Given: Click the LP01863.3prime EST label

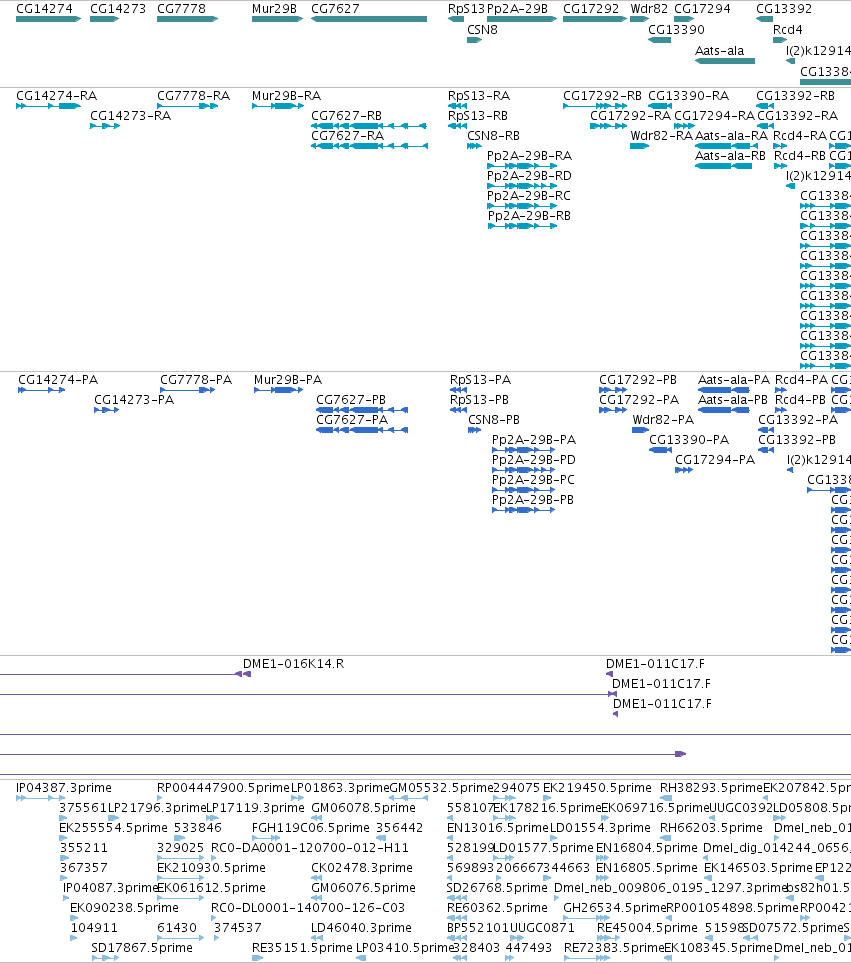Looking at the screenshot, I should coord(340,787).
